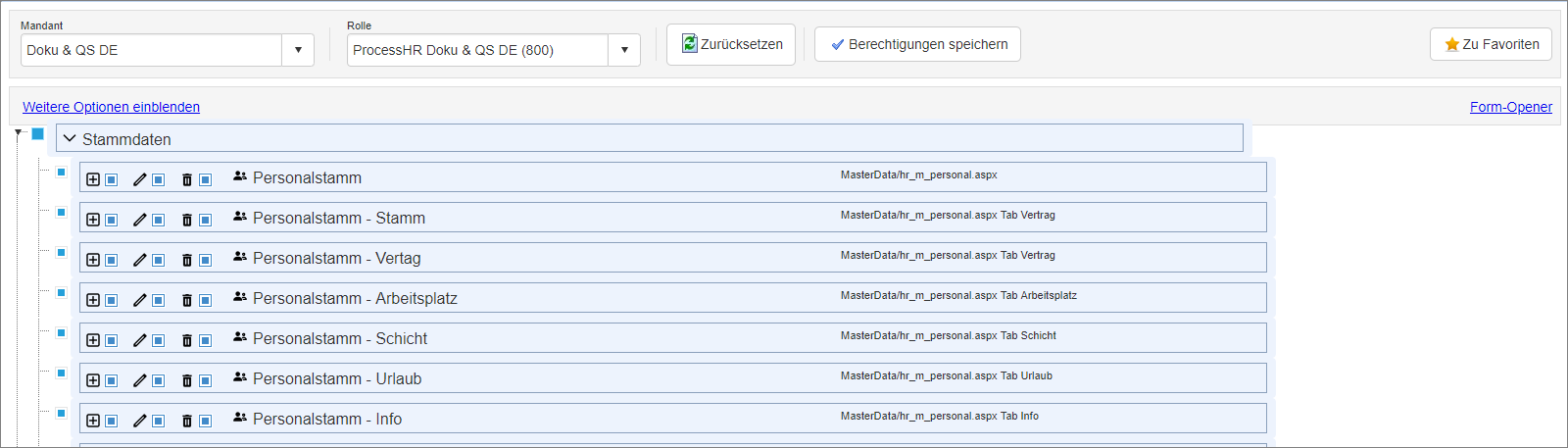Click the pencil icon in Personalstamm - Vertag row

click(140, 260)
